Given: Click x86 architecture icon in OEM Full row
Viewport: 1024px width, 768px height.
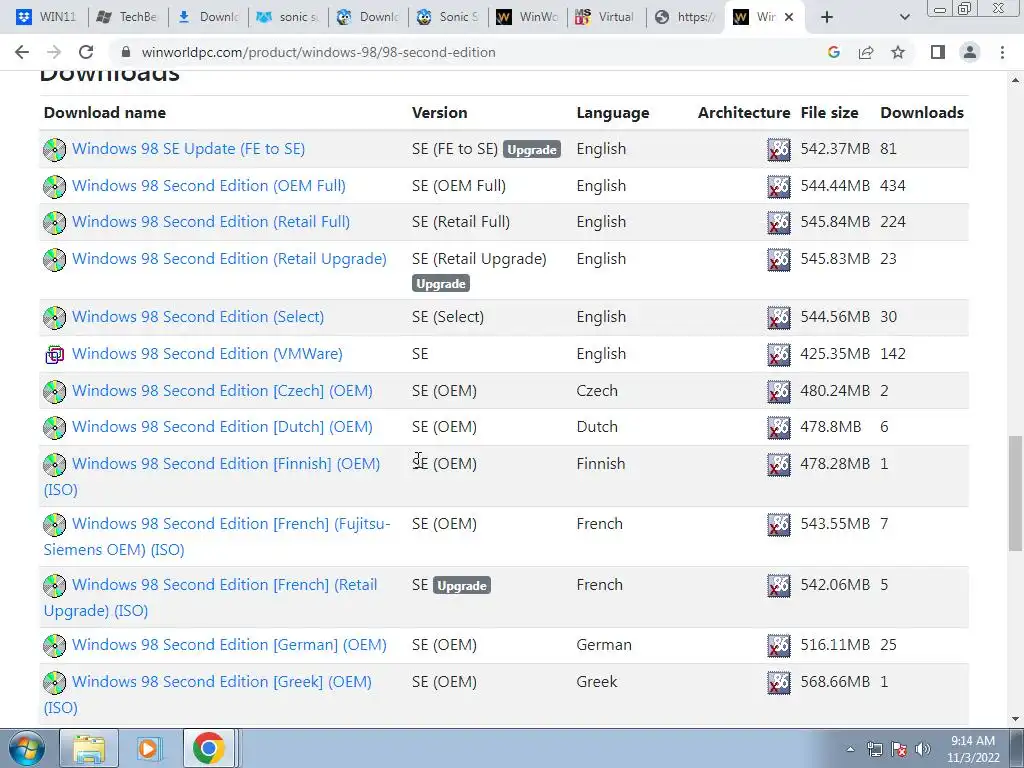Looking at the screenshot, I should [778, 187].
